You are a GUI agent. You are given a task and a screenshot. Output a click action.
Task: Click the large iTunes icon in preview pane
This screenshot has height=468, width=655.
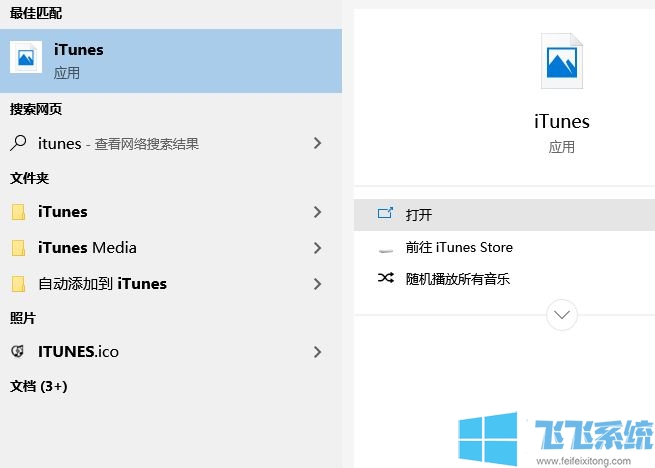click(561, 62)
